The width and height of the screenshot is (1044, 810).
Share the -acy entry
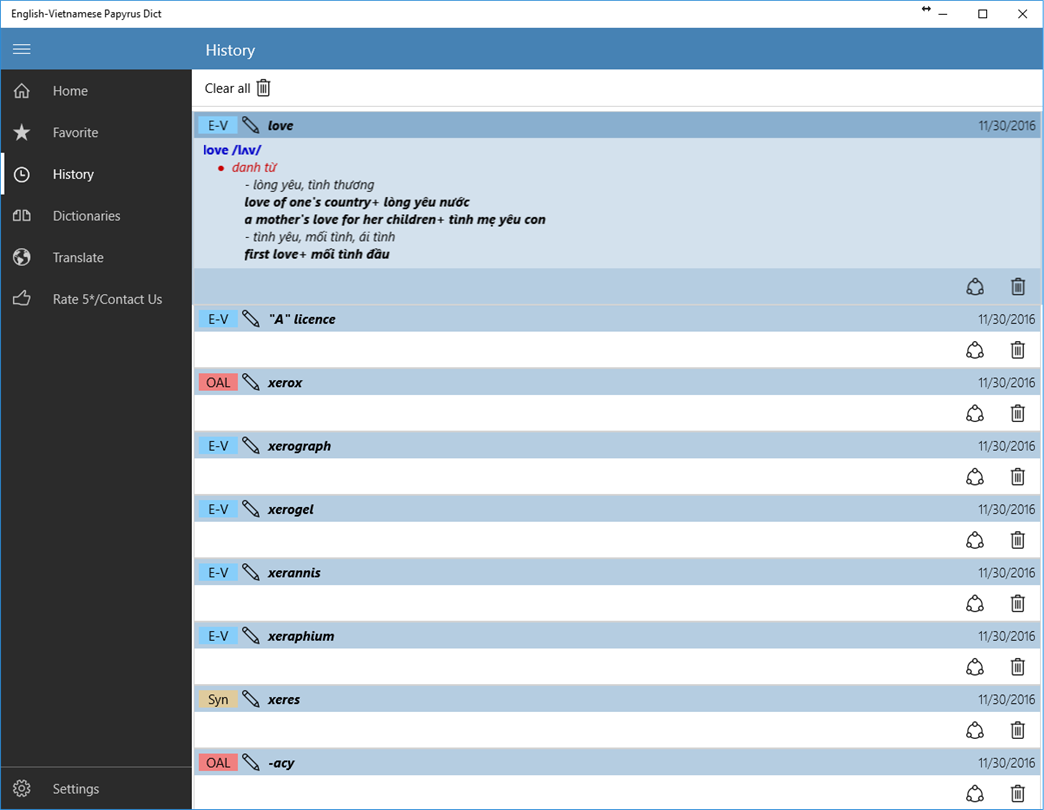[975, 793]
